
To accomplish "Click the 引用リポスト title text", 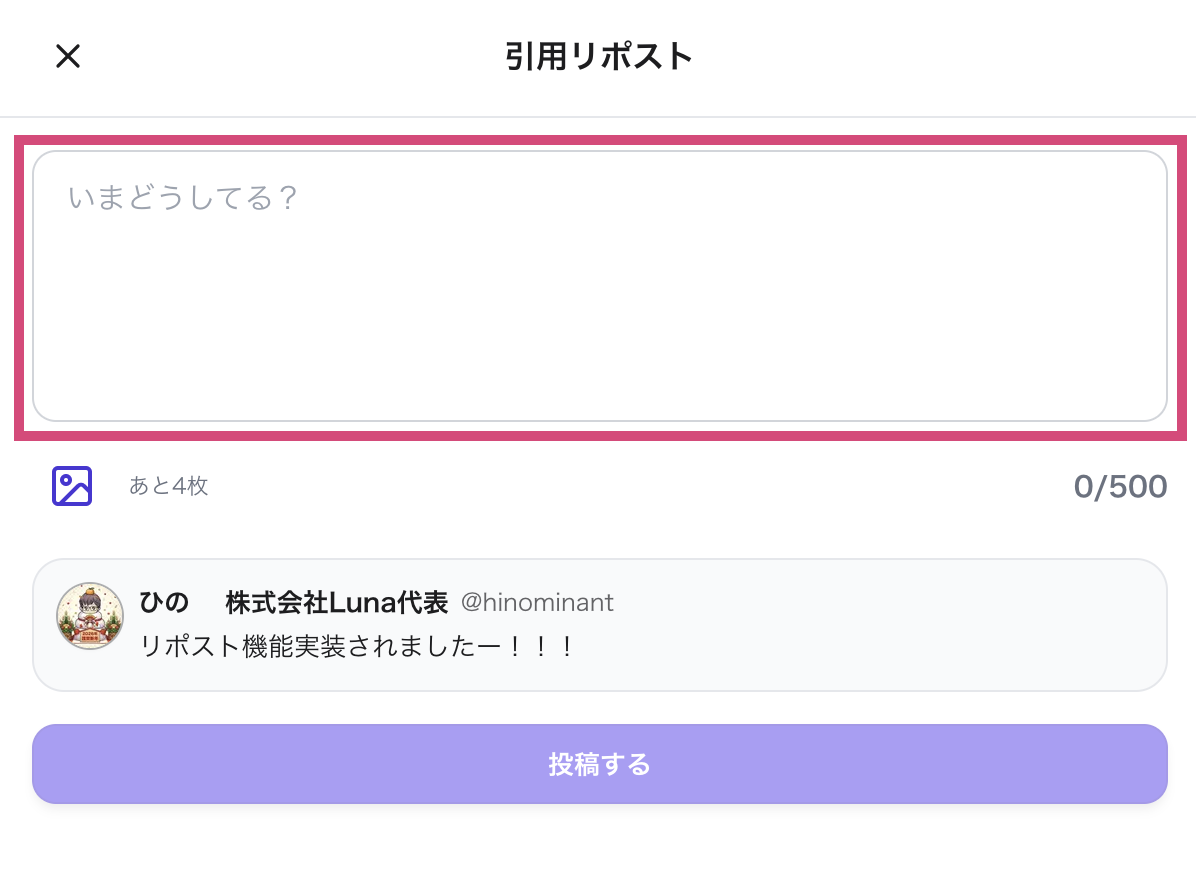I will click(x=598, y=56).
